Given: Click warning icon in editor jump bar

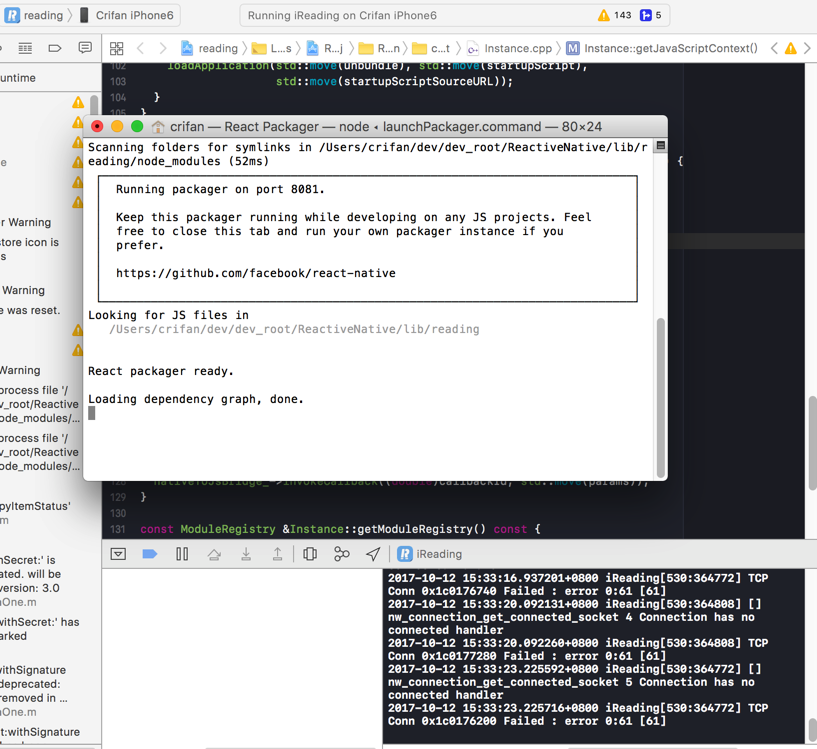Looking at the screenshot, I should (790, 48).
